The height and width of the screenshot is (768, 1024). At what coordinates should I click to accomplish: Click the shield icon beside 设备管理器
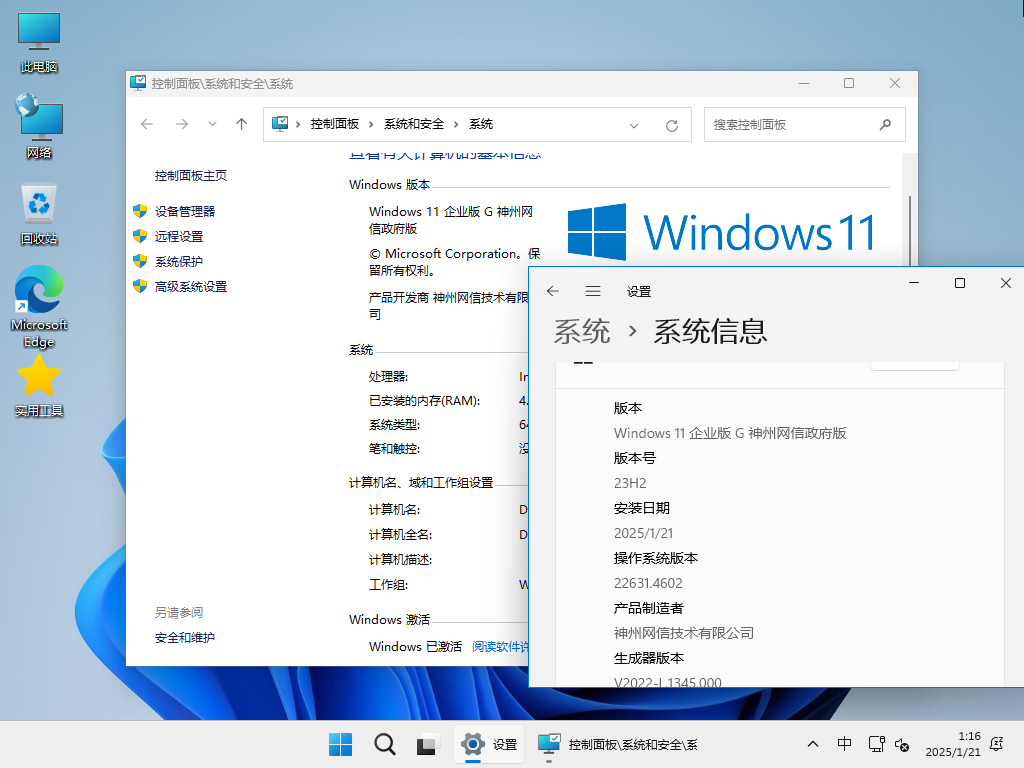click(x=140, y=211)
